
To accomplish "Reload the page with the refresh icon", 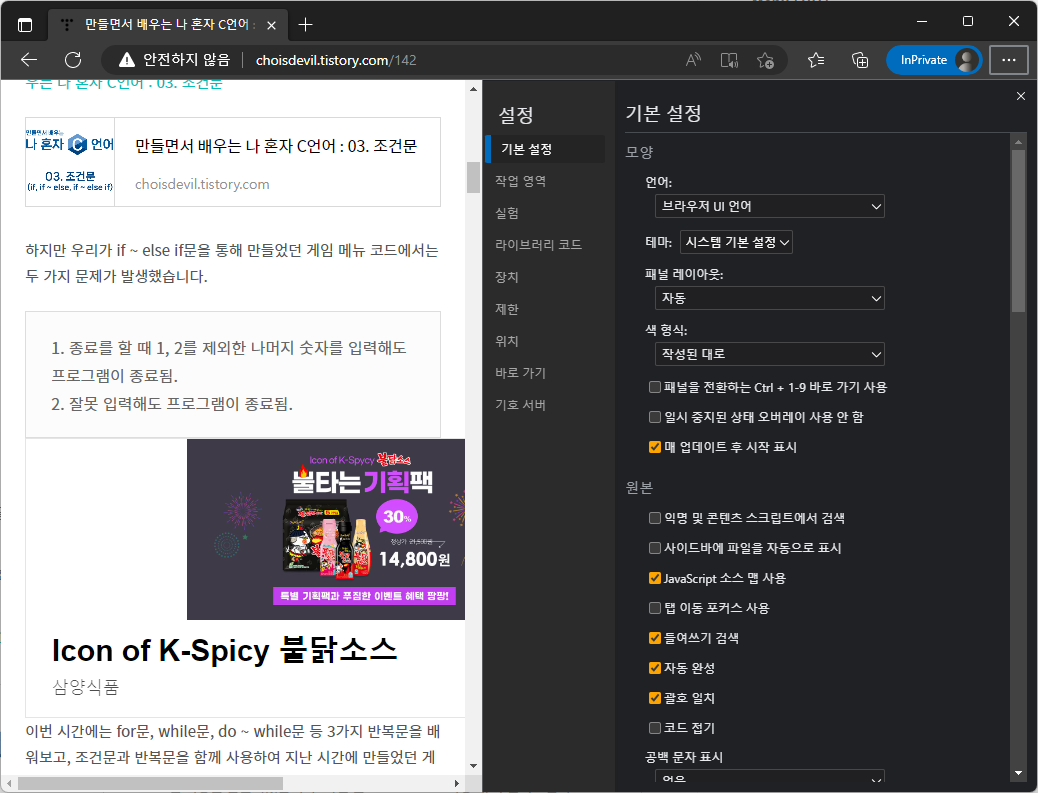I will (73, 60).
